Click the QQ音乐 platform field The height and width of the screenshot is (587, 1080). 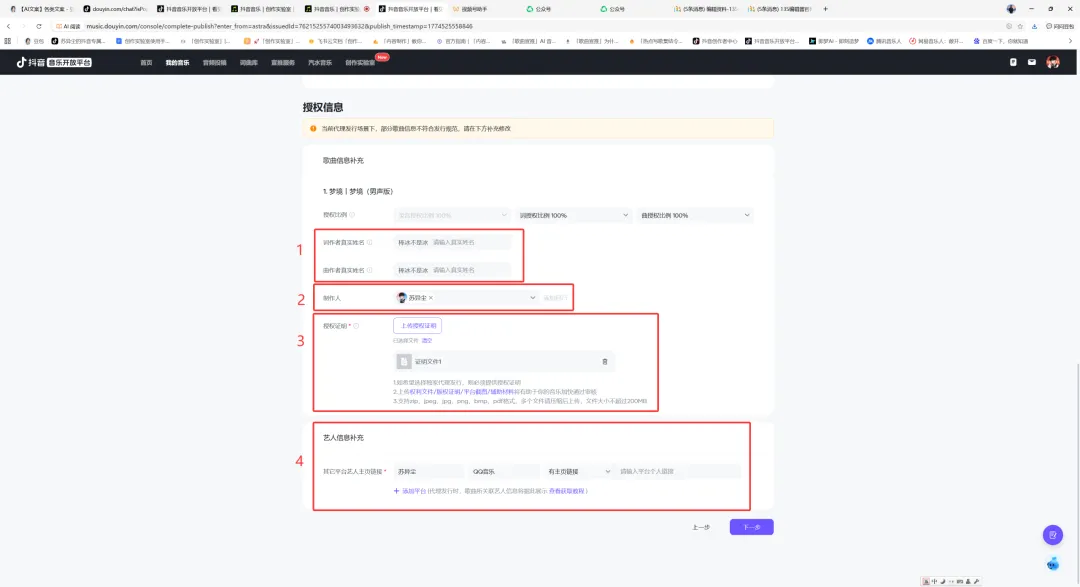tap(503, 471)
